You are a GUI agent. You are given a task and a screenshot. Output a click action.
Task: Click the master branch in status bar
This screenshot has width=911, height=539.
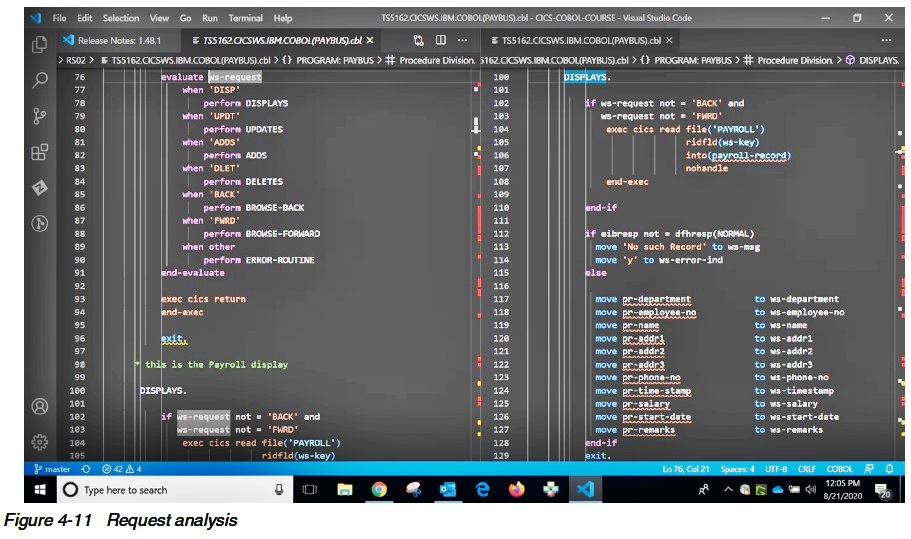point(52,468)
